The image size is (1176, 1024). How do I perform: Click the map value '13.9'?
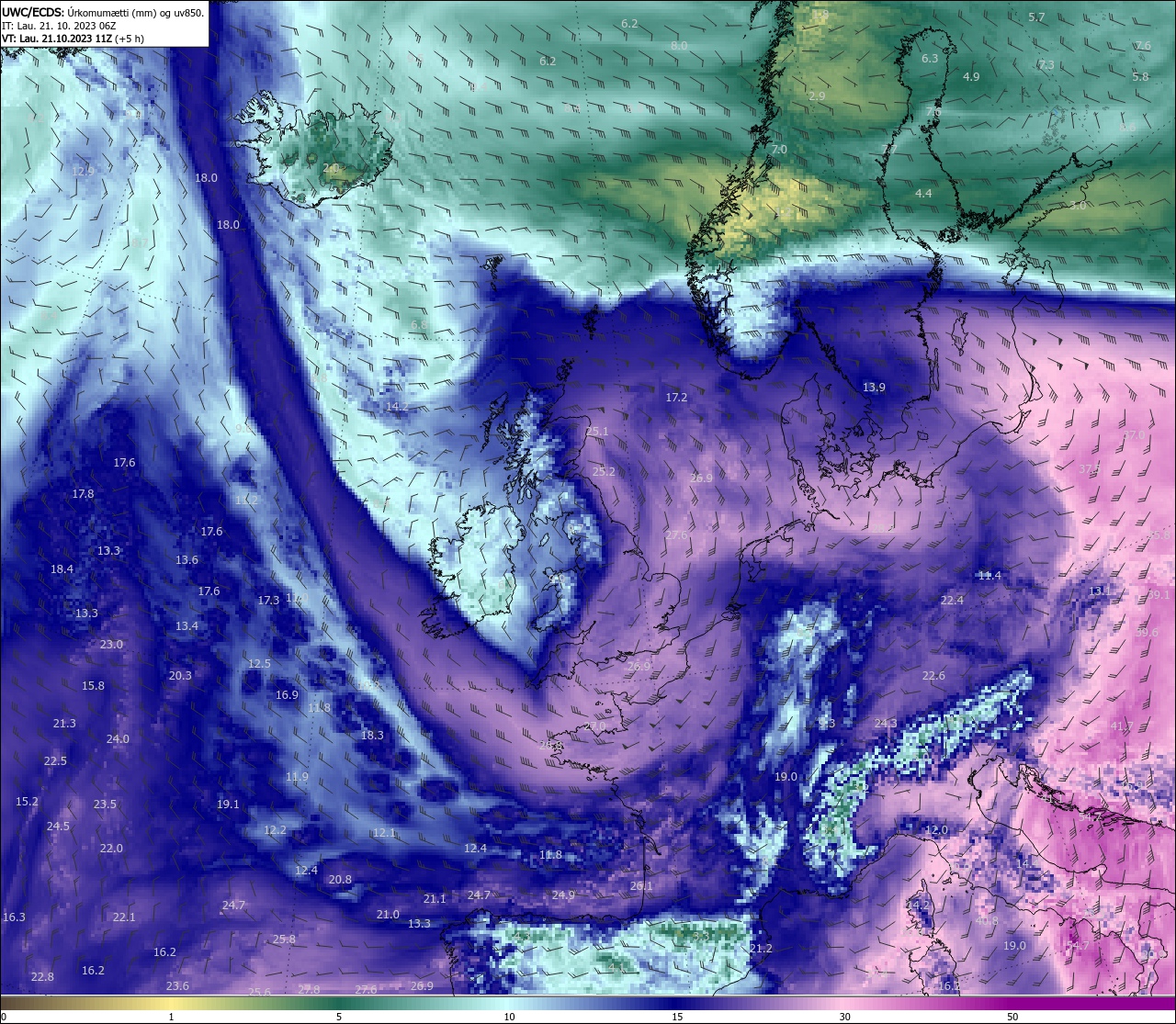point(874,388)
